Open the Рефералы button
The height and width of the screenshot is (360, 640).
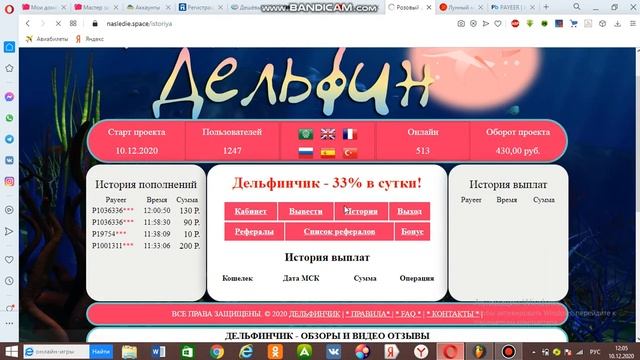254,231
